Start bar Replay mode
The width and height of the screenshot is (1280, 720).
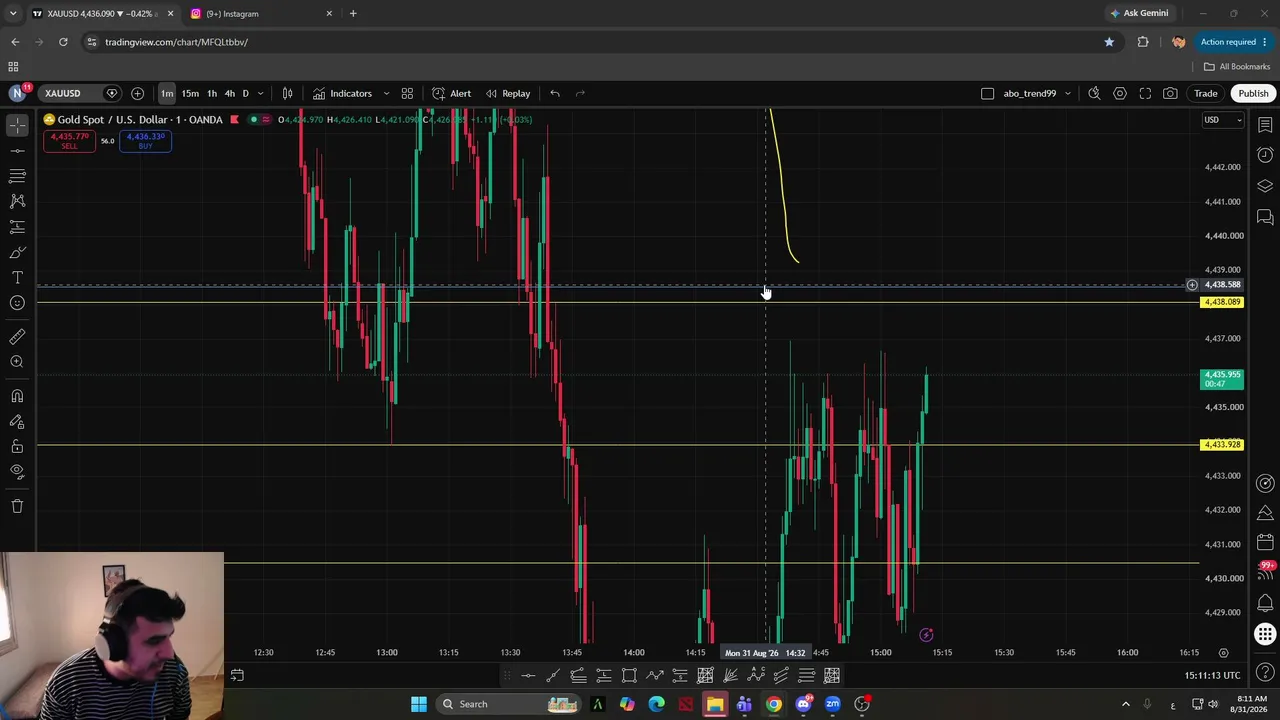click(x=508, y=93)
